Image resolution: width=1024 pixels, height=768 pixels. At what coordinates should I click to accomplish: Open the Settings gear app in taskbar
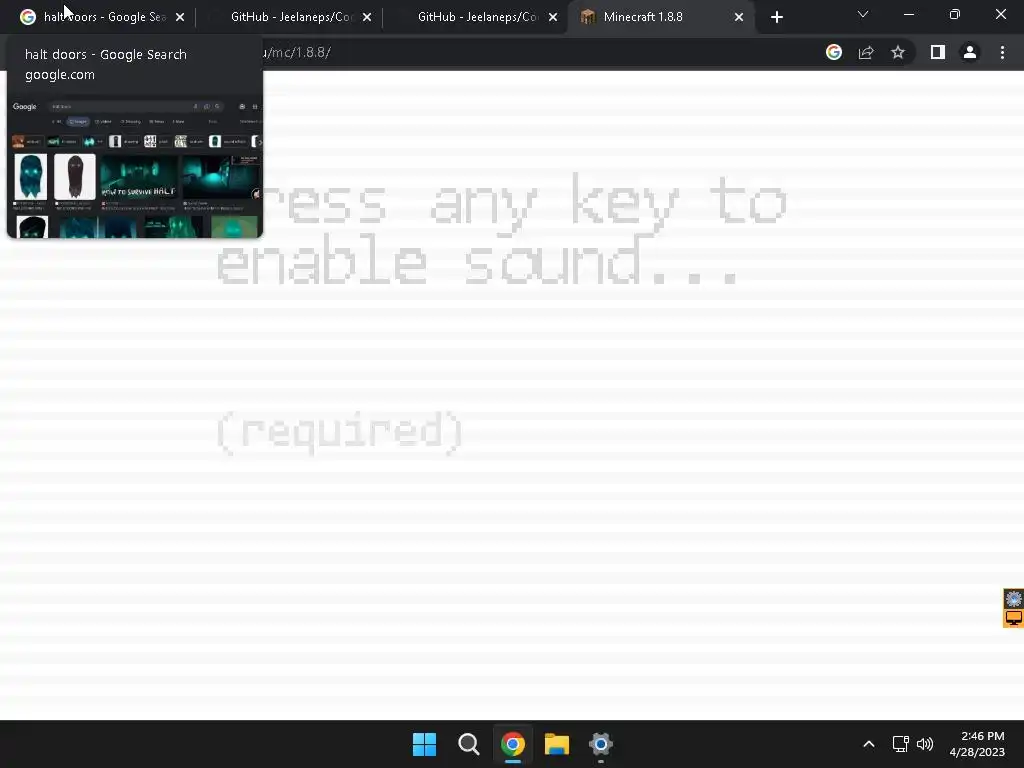coord(601,744)
